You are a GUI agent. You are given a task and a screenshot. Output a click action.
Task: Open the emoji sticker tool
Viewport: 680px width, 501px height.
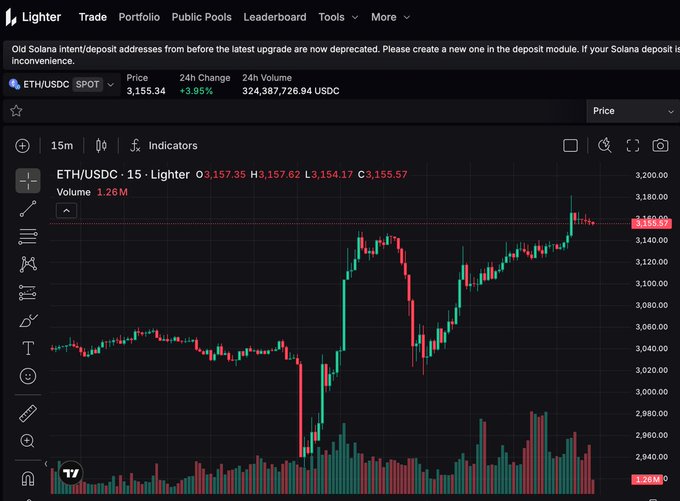(x=28, y=376)
